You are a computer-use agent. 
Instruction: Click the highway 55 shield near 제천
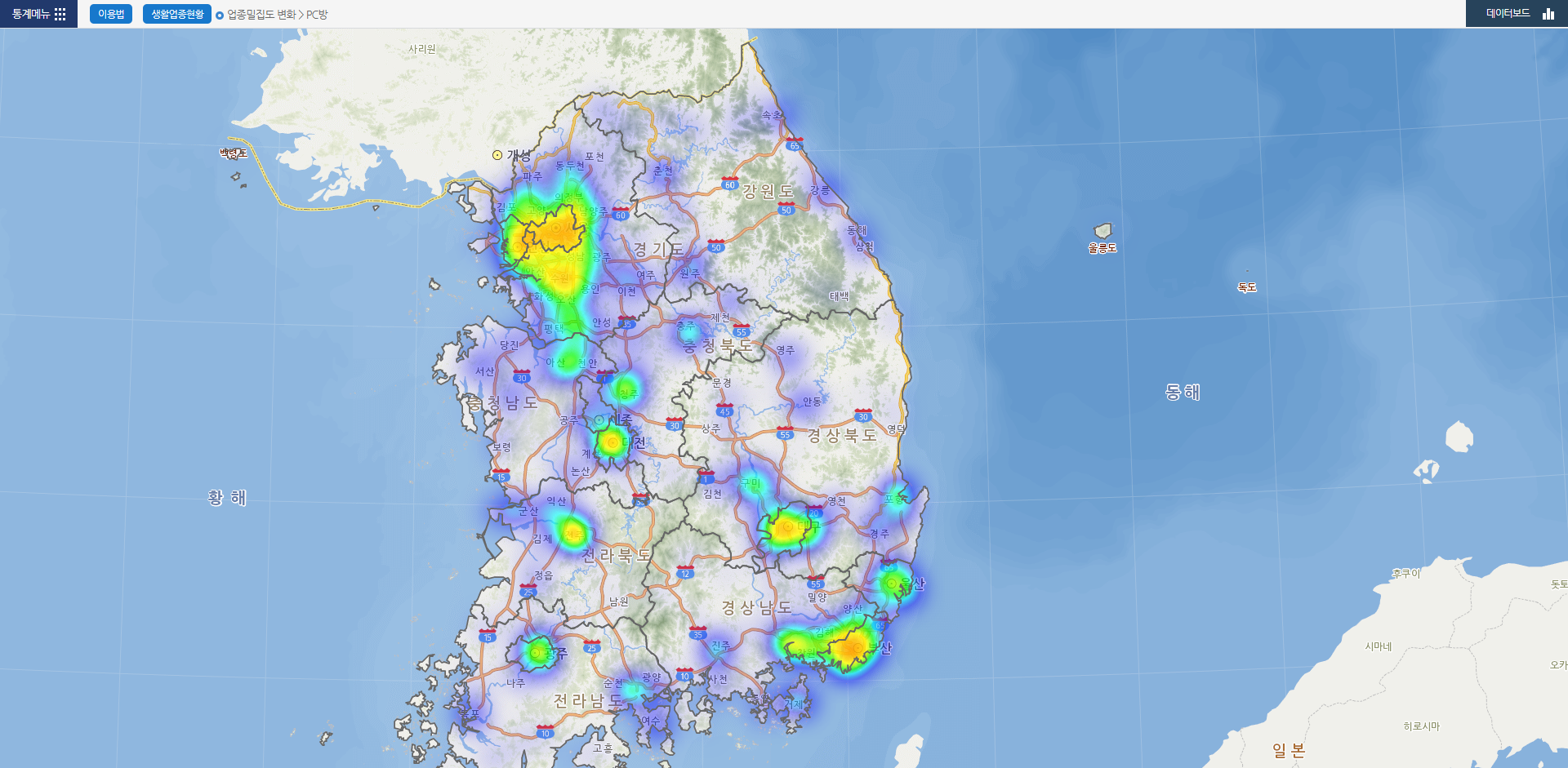742,332
